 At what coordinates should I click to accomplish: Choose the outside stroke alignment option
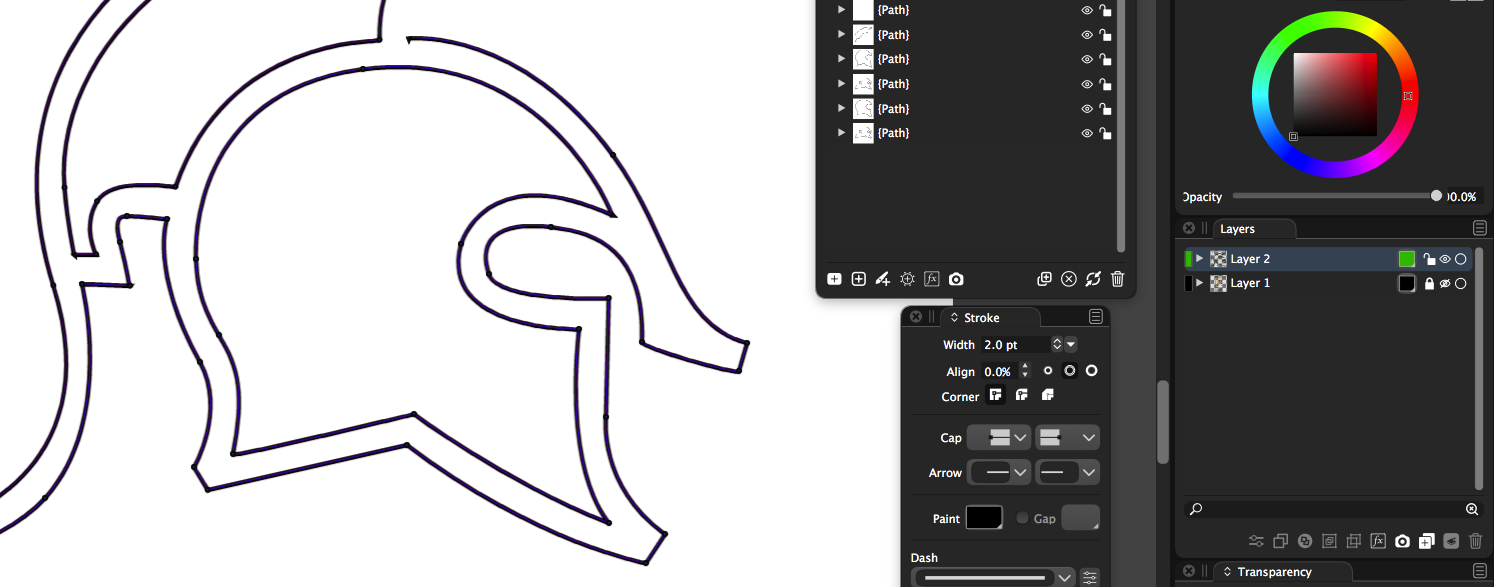point(1092,371)
